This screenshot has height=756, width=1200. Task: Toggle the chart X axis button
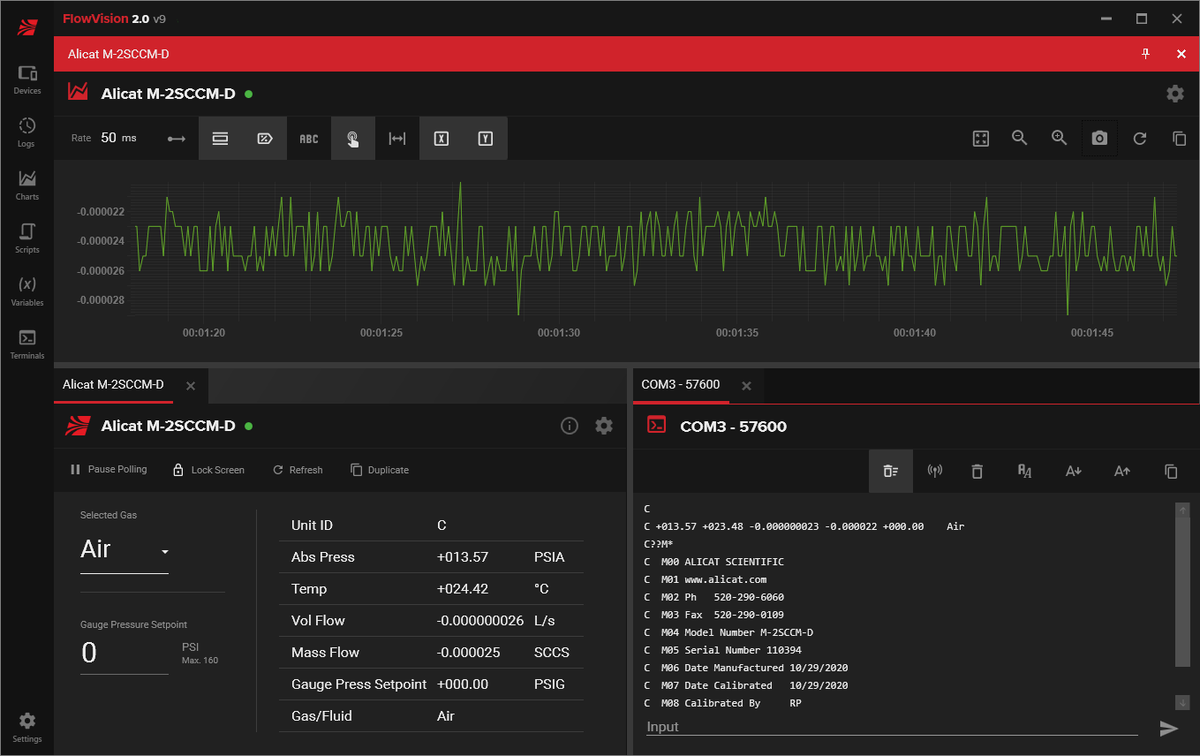[x=441, y=139]
